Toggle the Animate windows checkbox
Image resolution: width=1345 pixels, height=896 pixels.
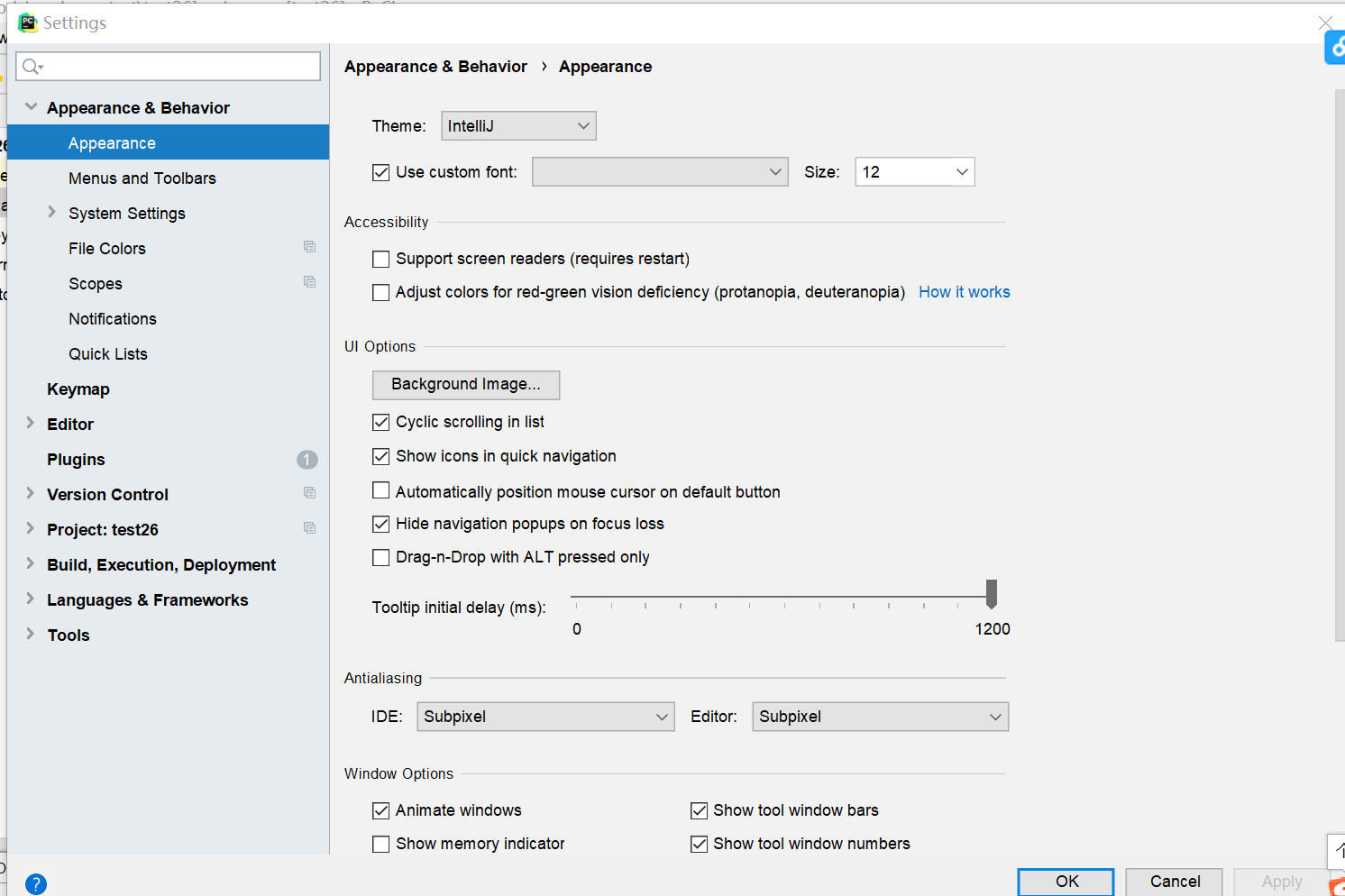click(x=381, y=810)
